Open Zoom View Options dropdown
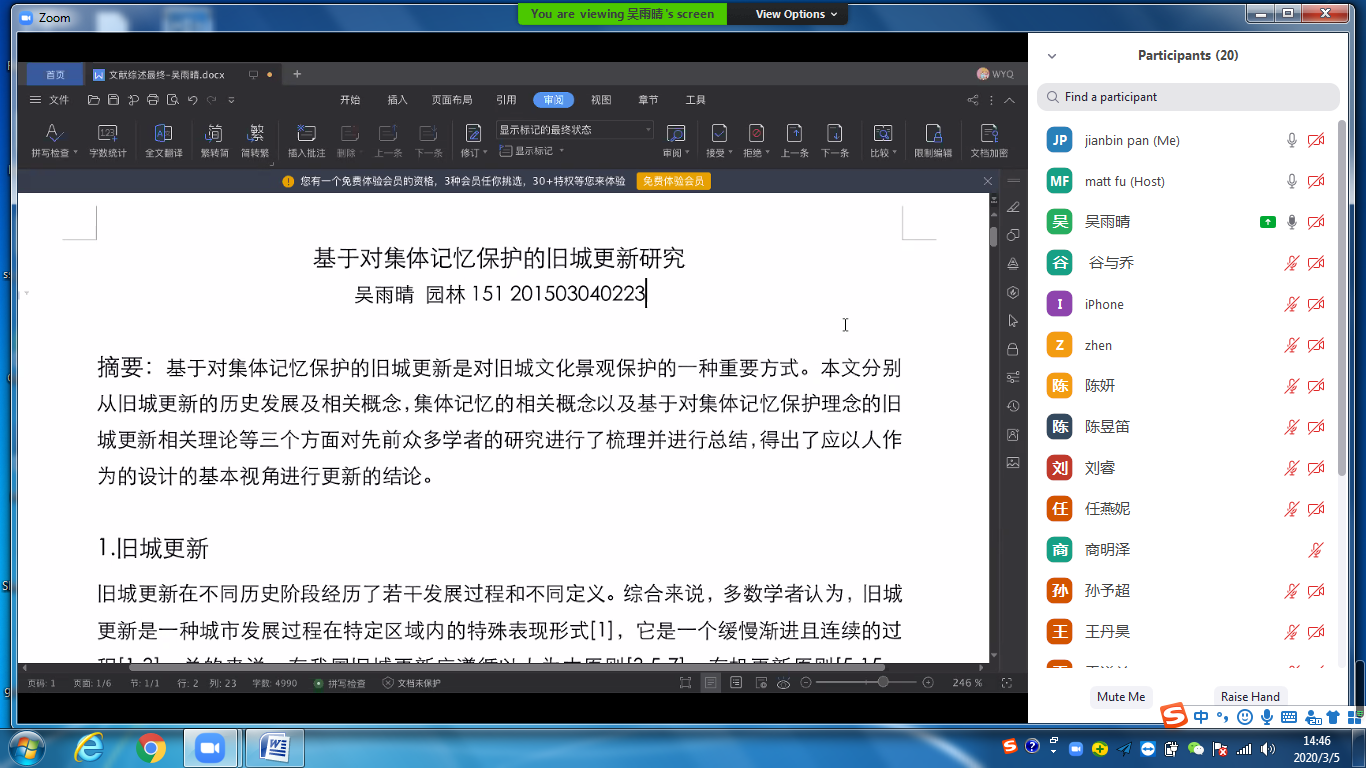The image size is (1366, 768). click(x=789, y=14)
